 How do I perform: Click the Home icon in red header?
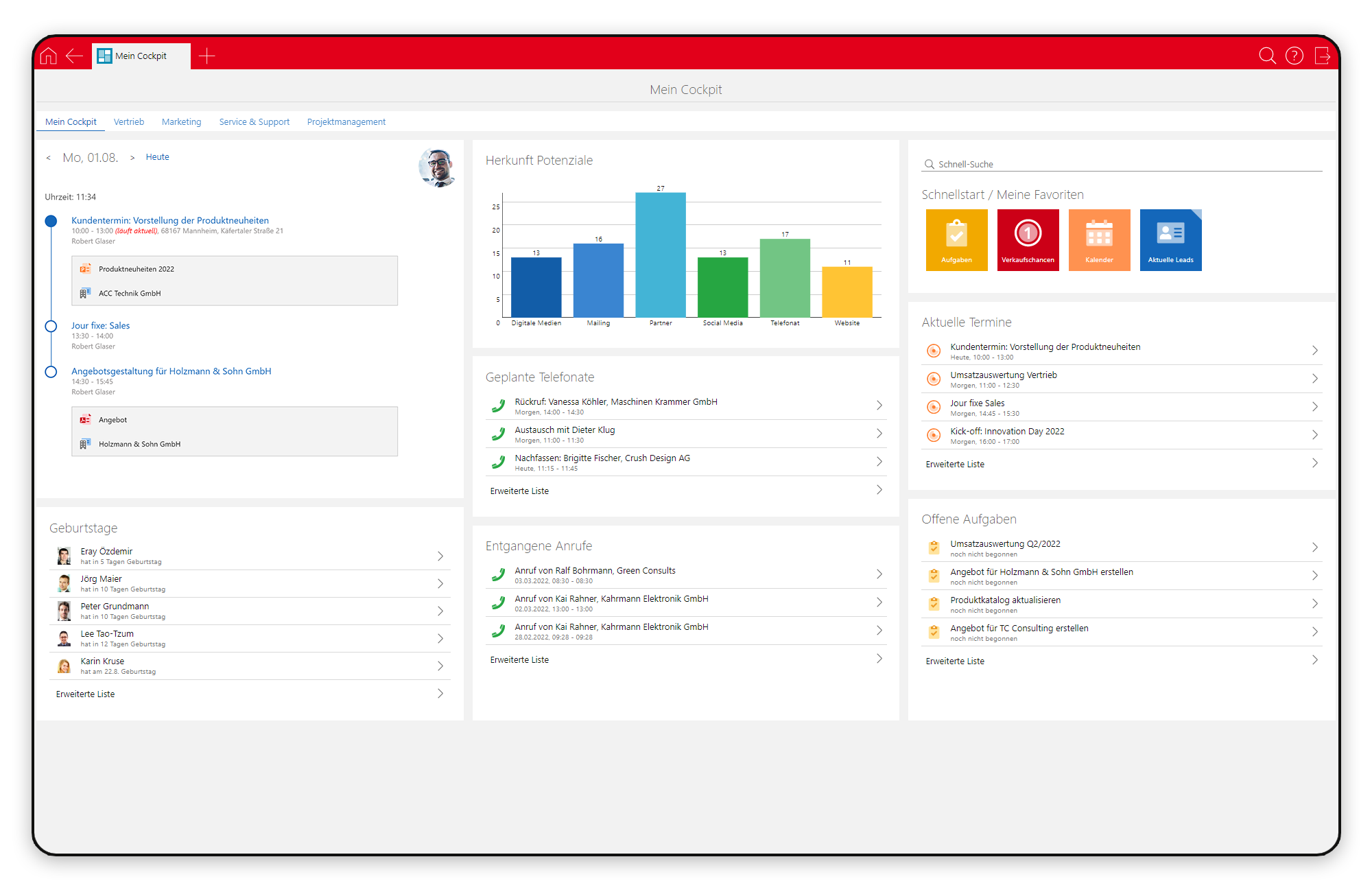(49, 56)
